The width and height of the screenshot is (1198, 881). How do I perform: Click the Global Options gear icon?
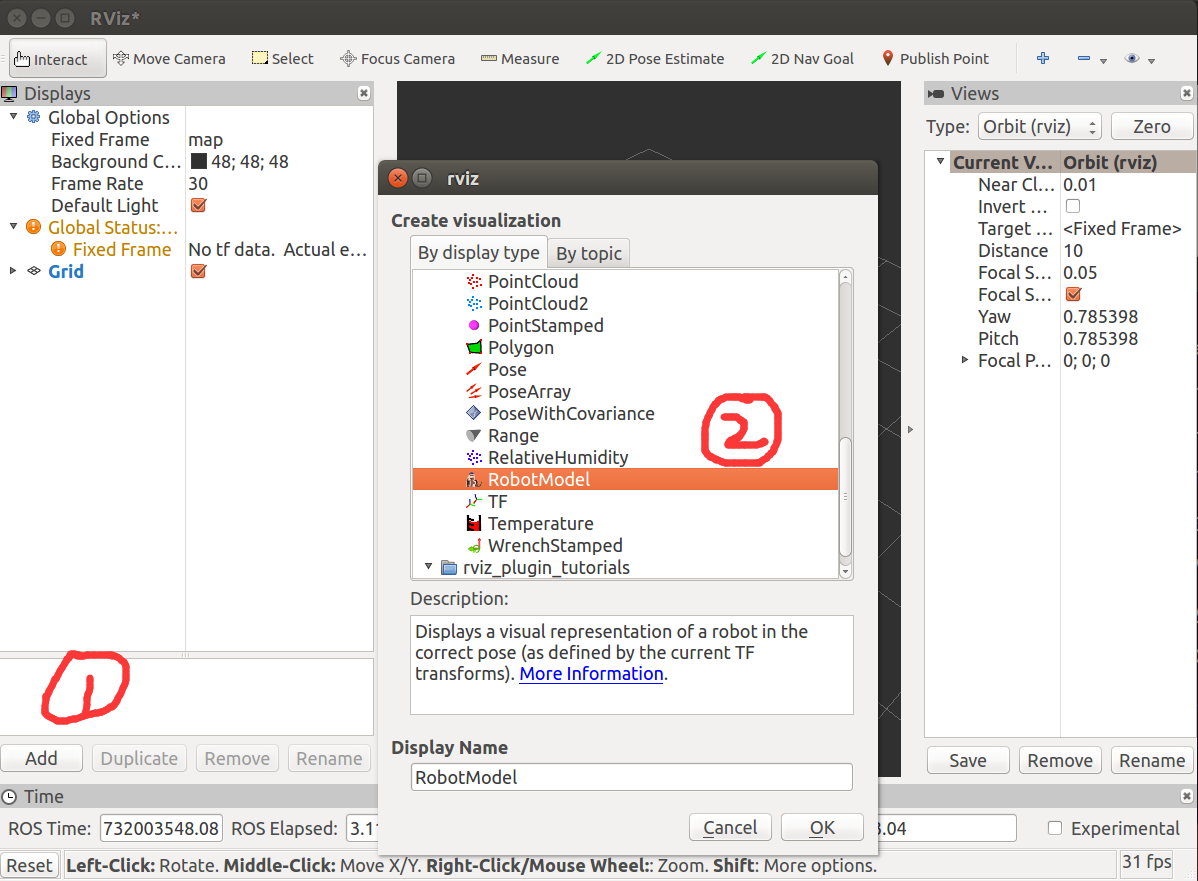point(34,117)
